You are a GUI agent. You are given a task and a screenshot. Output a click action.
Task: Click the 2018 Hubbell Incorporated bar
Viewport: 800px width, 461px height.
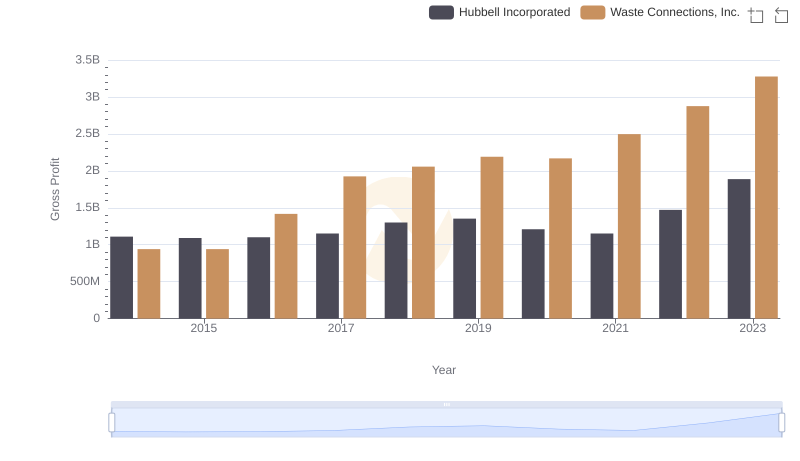point(396,270)
